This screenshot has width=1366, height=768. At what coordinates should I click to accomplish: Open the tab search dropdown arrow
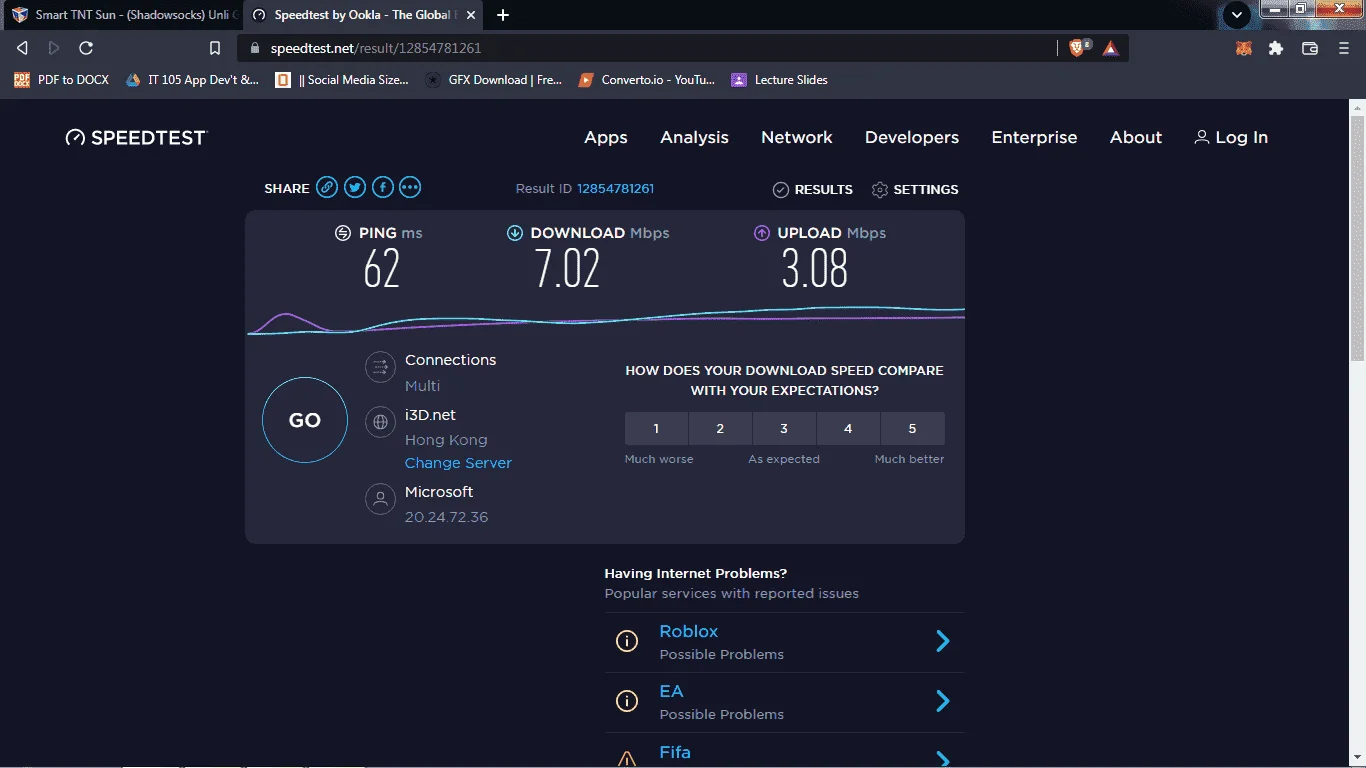point(1237,15)
